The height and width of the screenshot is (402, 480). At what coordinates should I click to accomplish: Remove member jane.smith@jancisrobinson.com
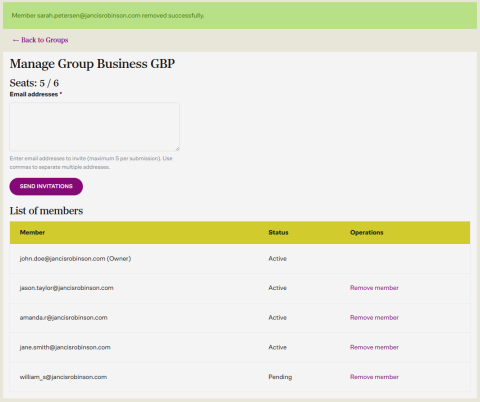coord(374,347)
